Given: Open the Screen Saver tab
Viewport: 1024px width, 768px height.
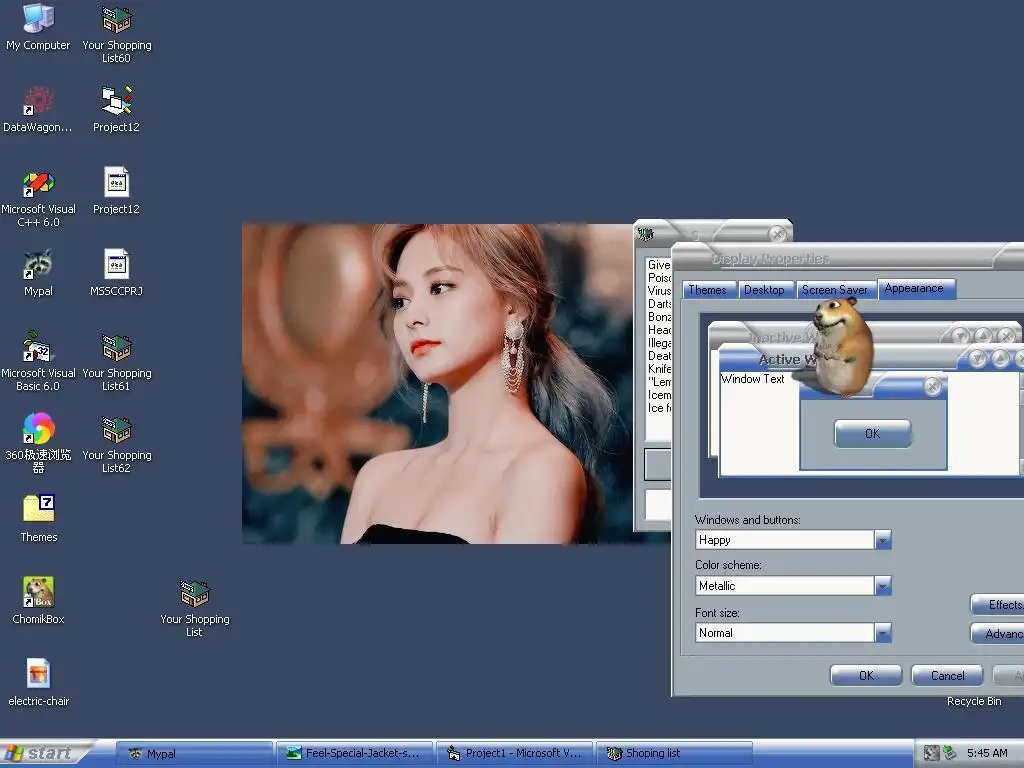Looking at the screenshot, I should [835, 290].
